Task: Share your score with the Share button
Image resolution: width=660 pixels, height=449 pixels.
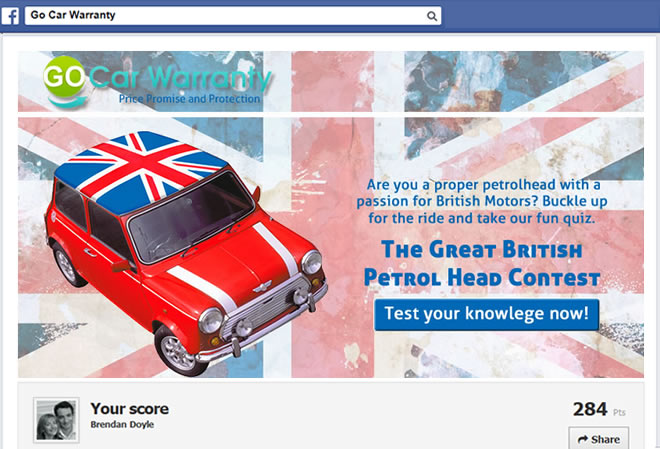Action: (x=599, y=439)
